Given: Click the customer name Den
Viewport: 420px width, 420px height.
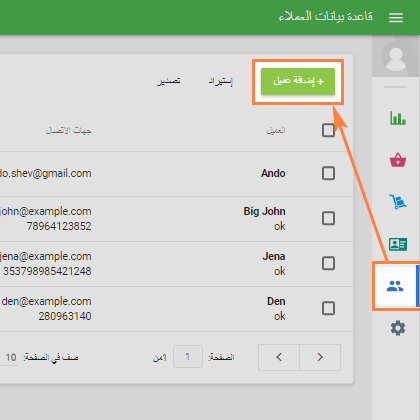Looking at the screenshot, I should click(276, 301).
